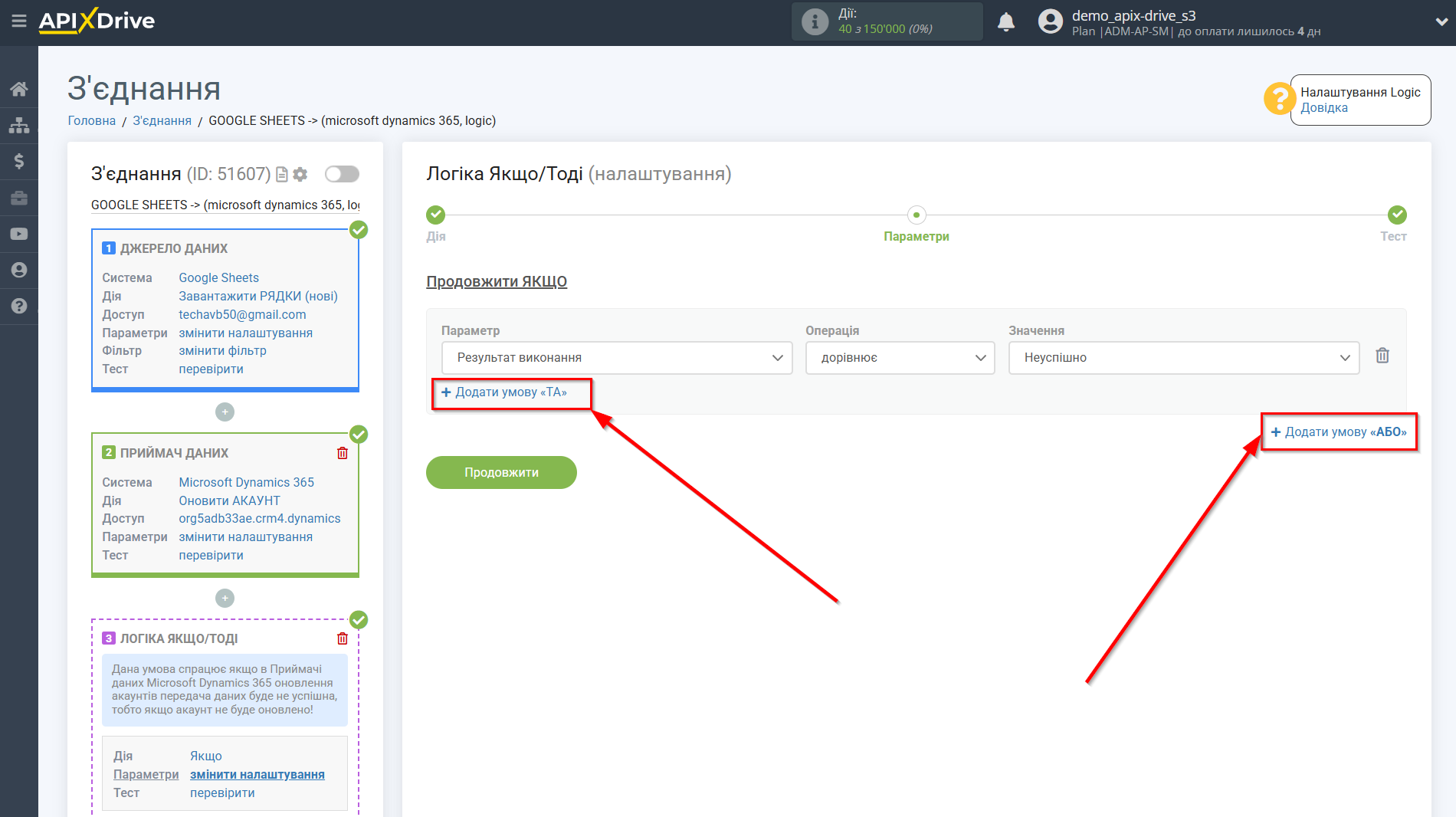Click 'Microsoft Dynamics 365' system link
1456x817 pixels.
[247, 482]
